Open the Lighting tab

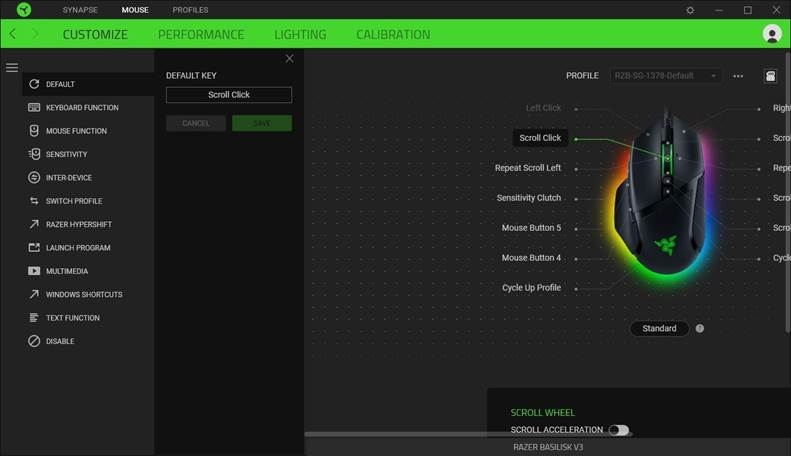[x=300, y=34]
